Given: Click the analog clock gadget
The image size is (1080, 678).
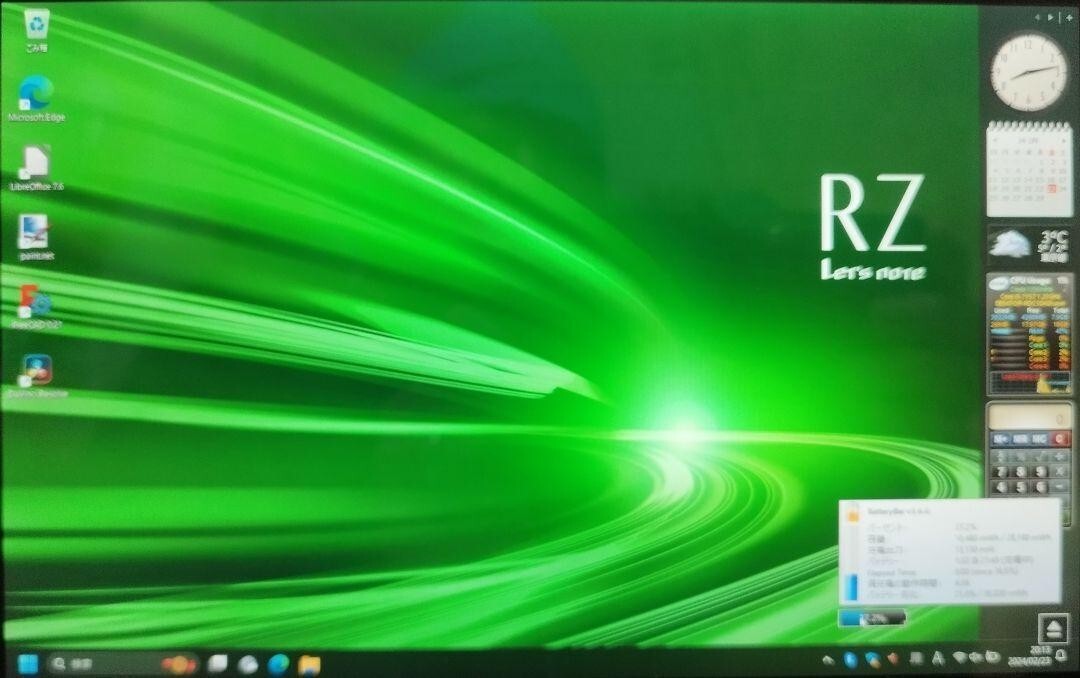Looking at the screenshot, I should coord(1028,72).
